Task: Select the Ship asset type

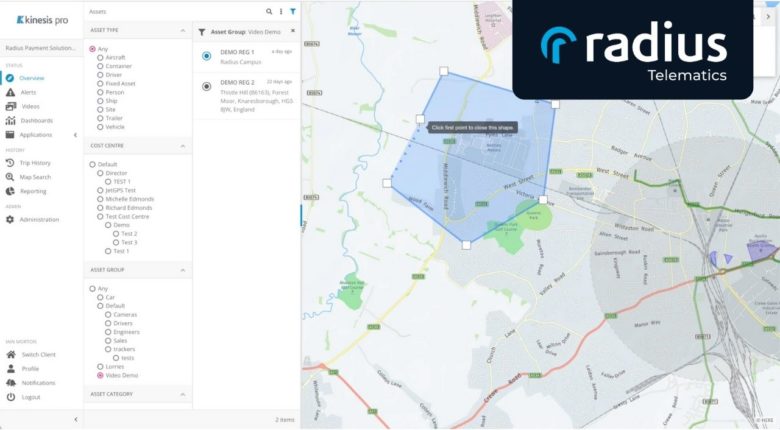Action: click(100, 101)
